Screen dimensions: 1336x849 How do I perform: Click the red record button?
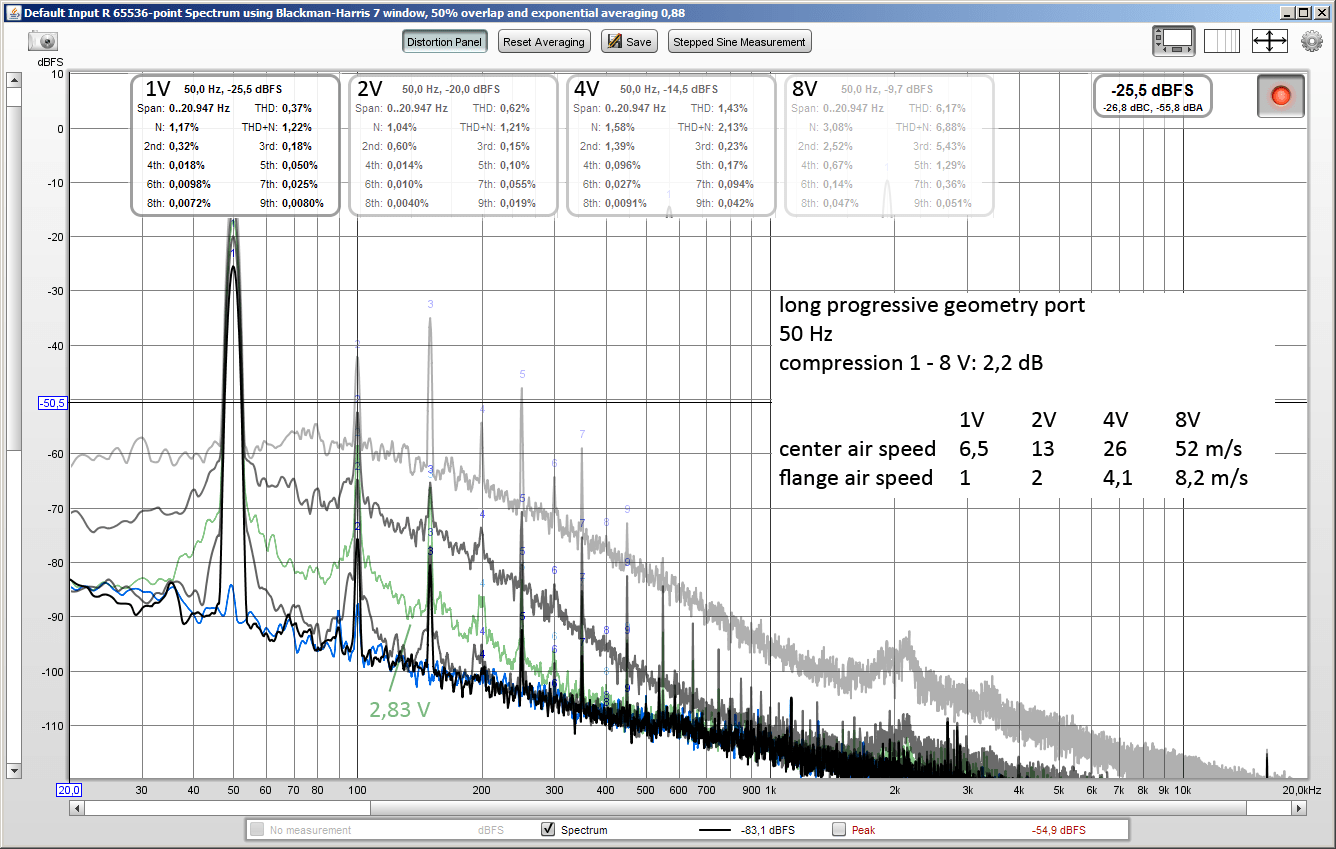(1281, 96)
